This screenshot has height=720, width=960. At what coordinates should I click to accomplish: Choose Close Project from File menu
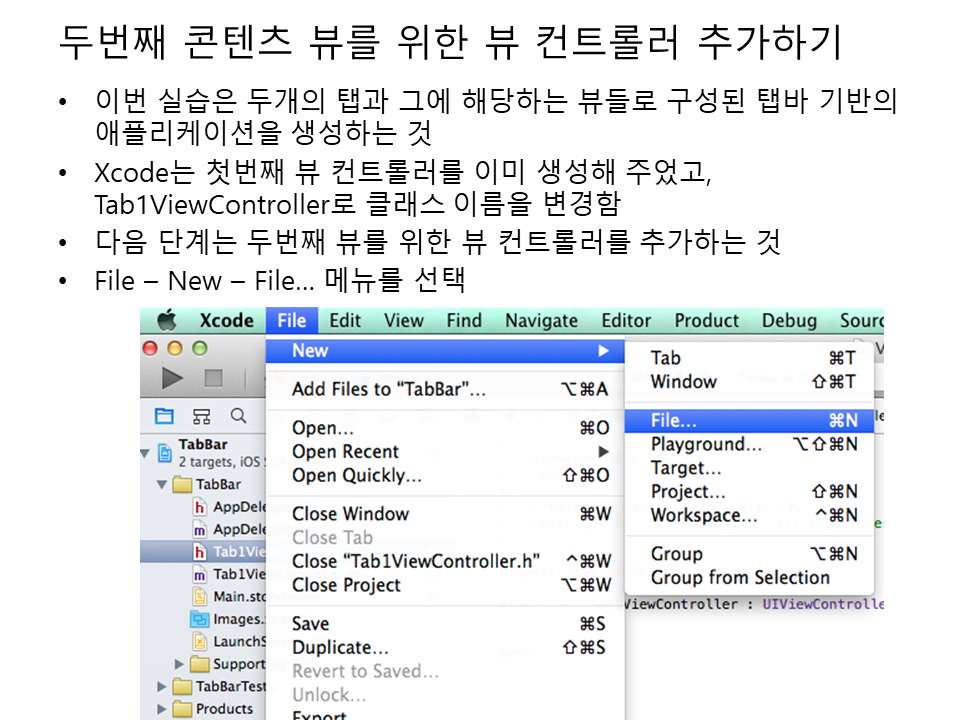tap(346, 585)
